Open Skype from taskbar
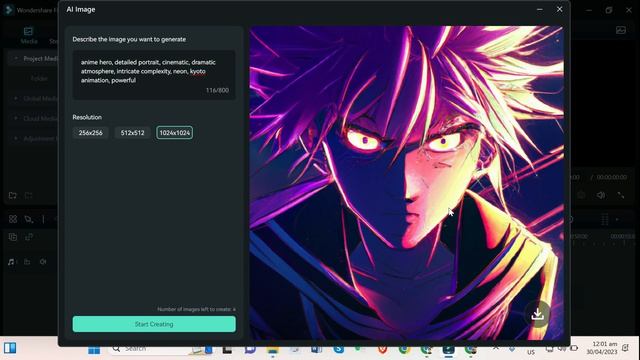Screen dimensions: 640x360 338,350
